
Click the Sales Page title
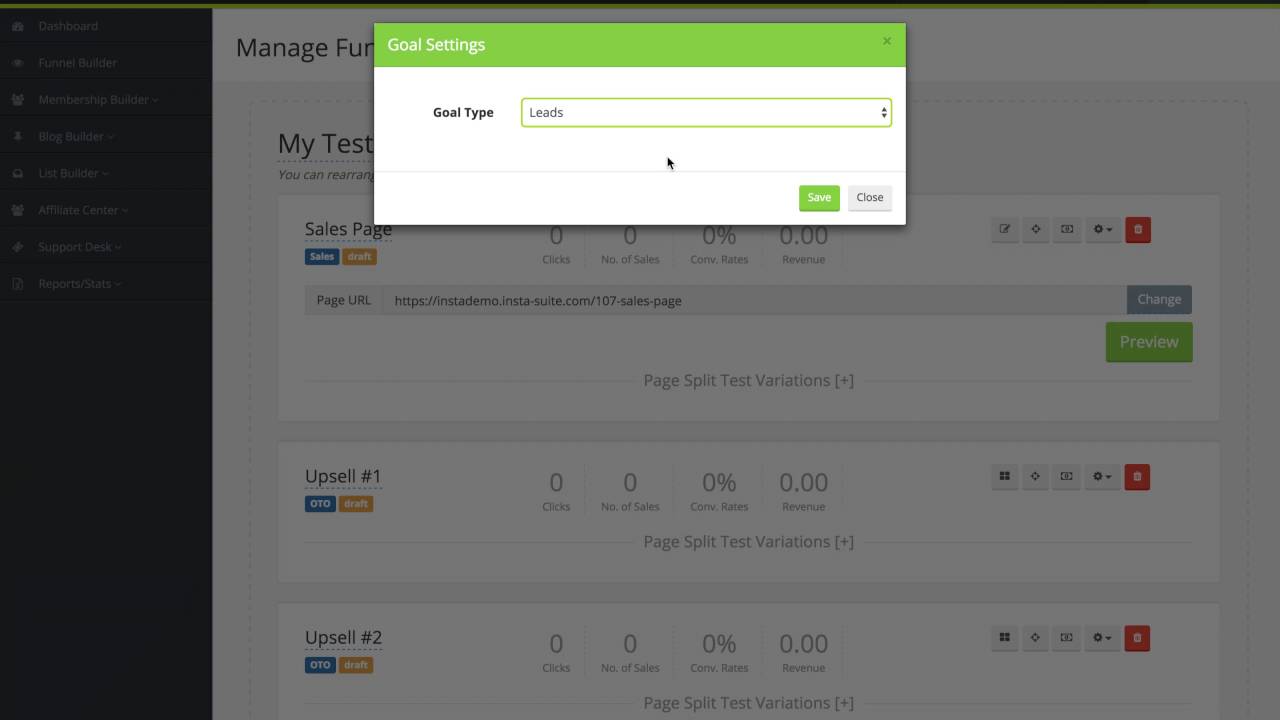tap(348, 229)
